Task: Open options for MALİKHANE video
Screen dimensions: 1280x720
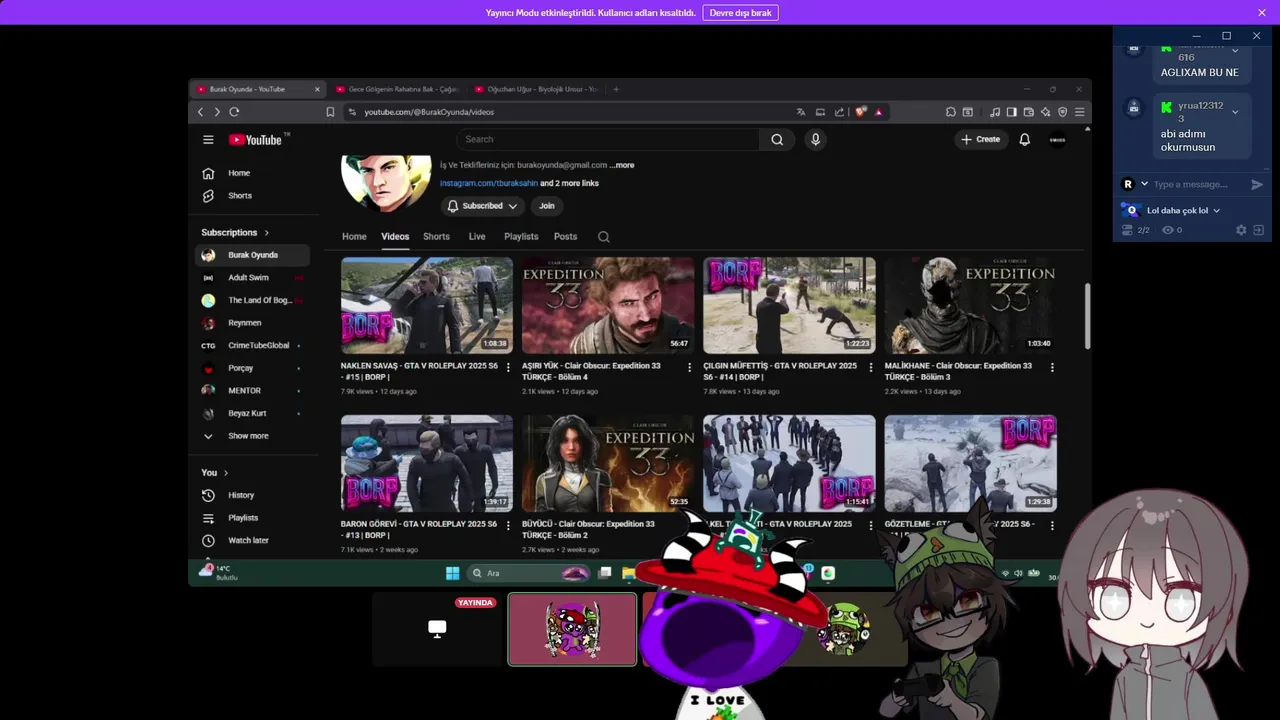Action: [1051, 367]
